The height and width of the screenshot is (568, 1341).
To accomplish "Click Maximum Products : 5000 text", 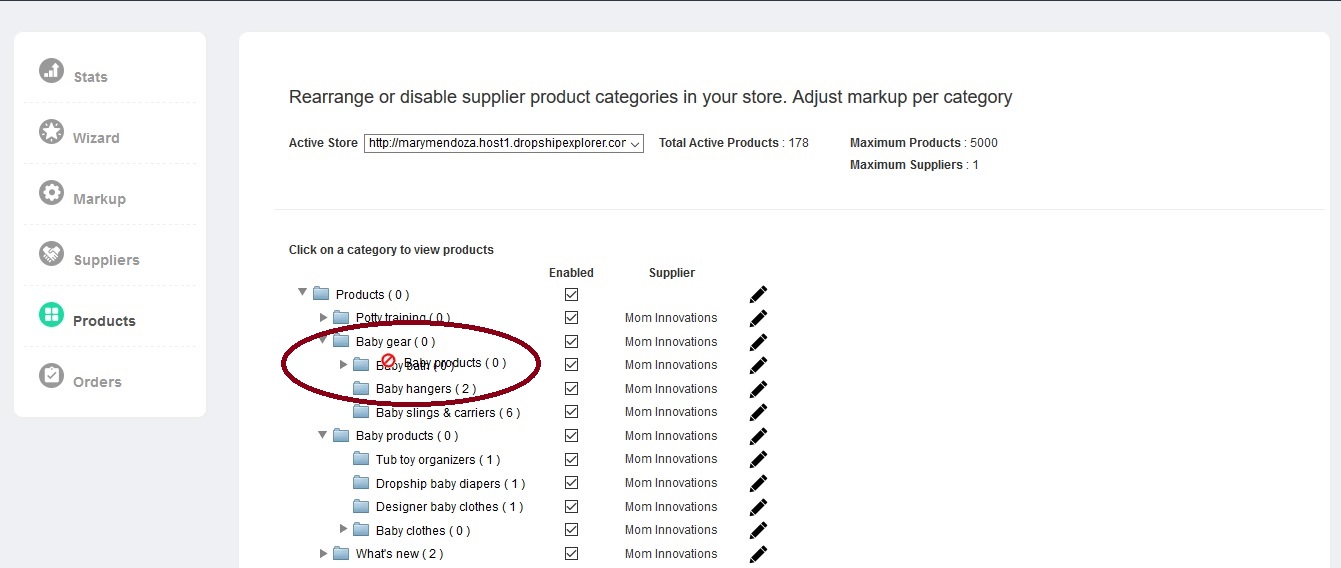I will pyautogui.click(x=924, y=143).
